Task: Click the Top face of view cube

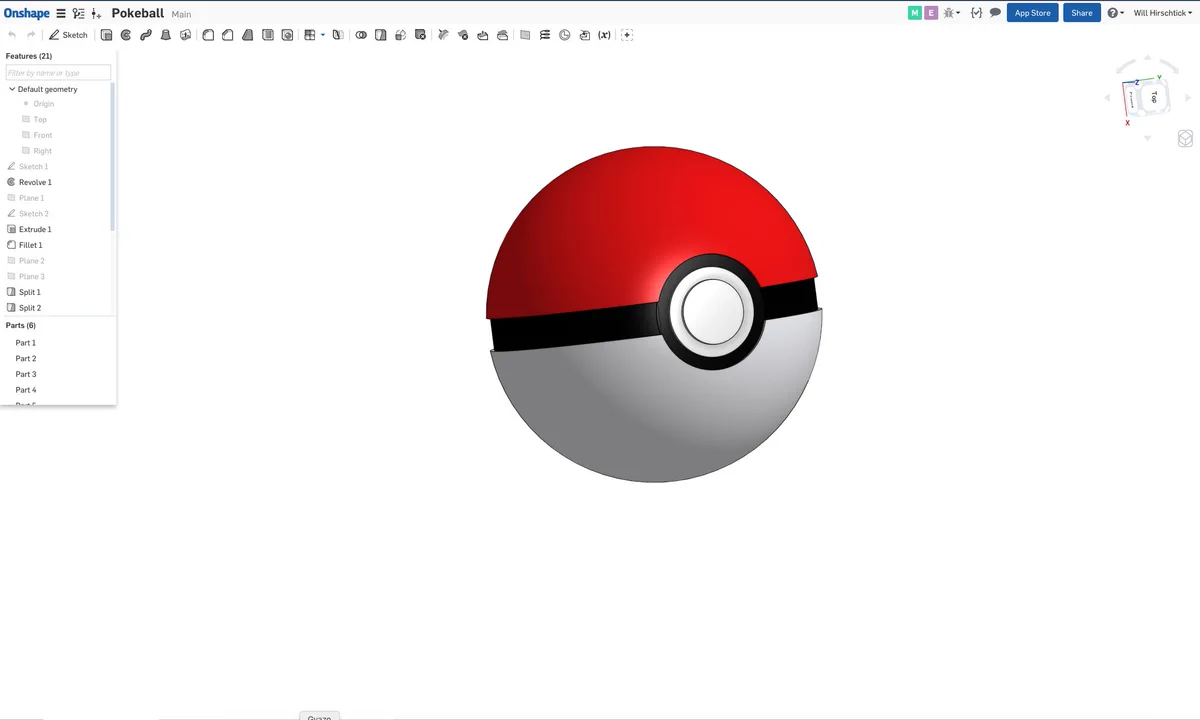Action: pos(1153,97)
